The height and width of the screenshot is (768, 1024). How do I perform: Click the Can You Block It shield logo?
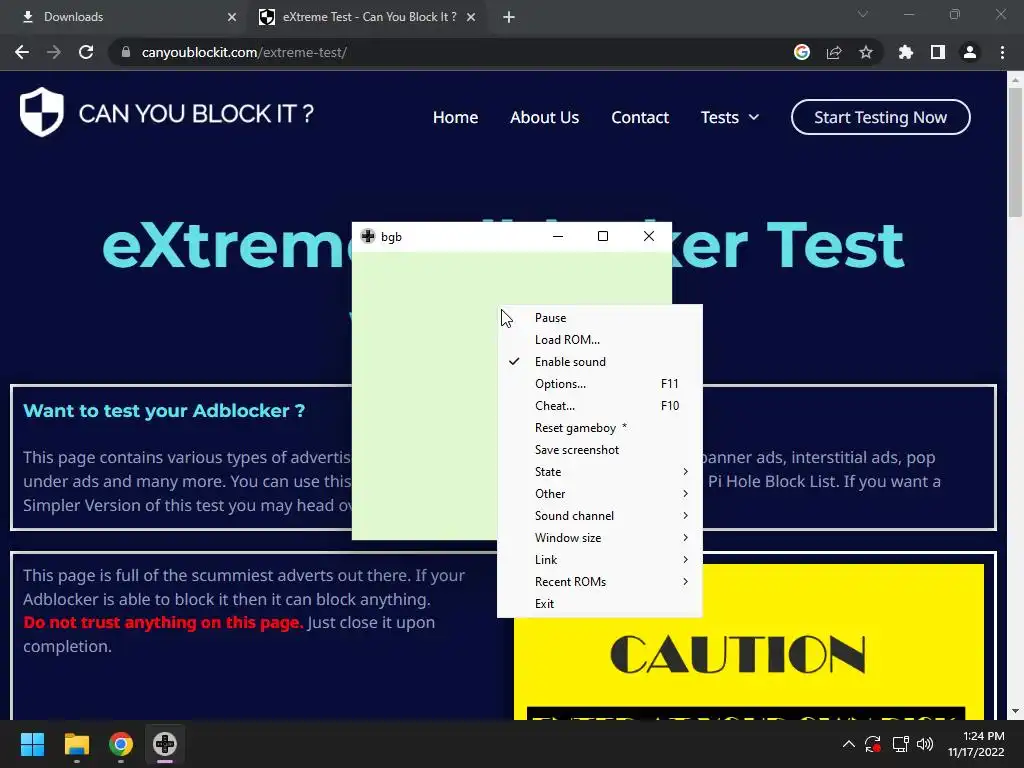pyautogui.click(x=42, y=112)
